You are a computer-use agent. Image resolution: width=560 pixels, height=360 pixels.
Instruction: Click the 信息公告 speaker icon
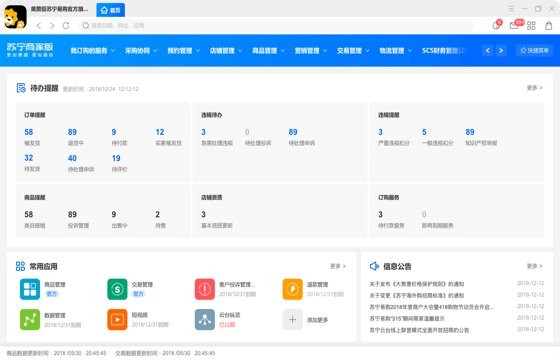point(374,266)
